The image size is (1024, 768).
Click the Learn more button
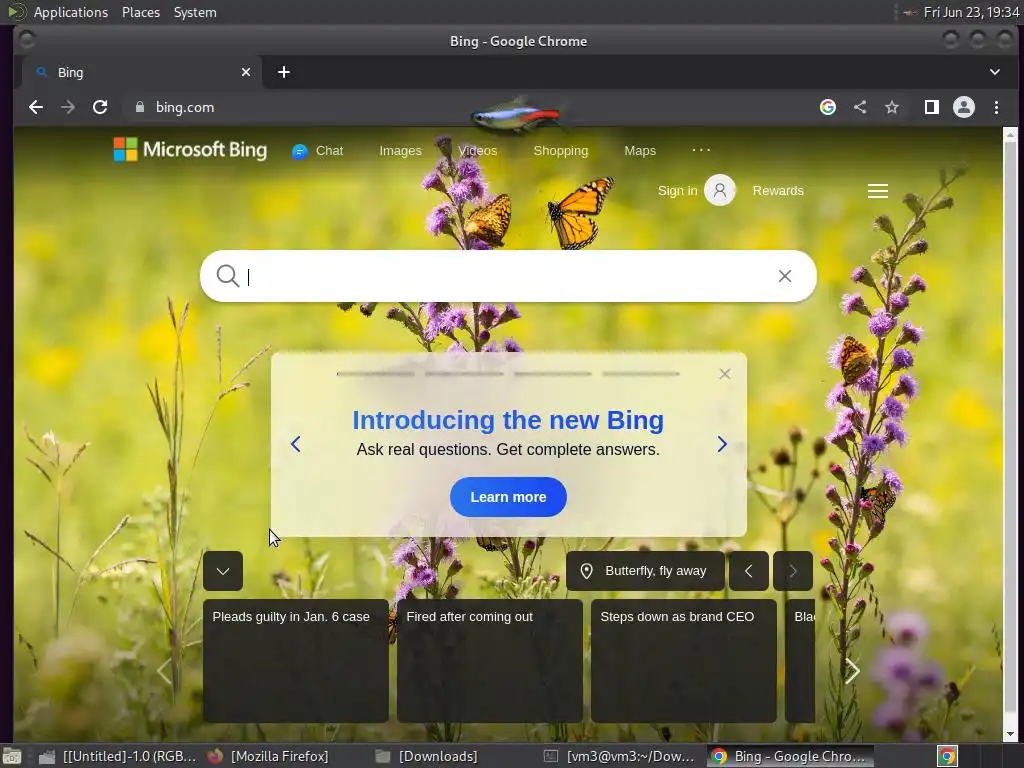pyautogui.click(x=508, y=497)
